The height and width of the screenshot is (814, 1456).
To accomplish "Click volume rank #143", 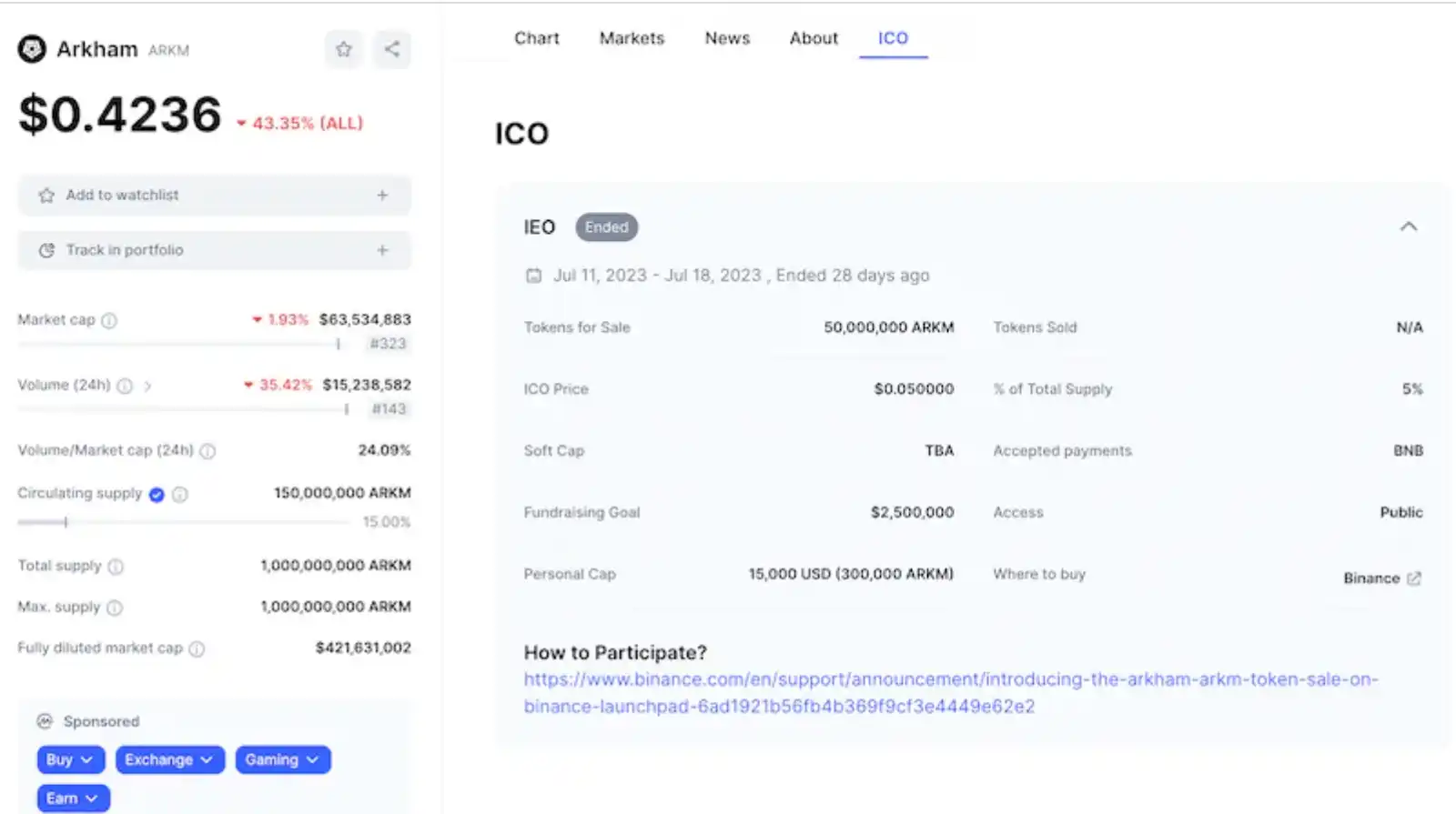I will coord(389,409).
